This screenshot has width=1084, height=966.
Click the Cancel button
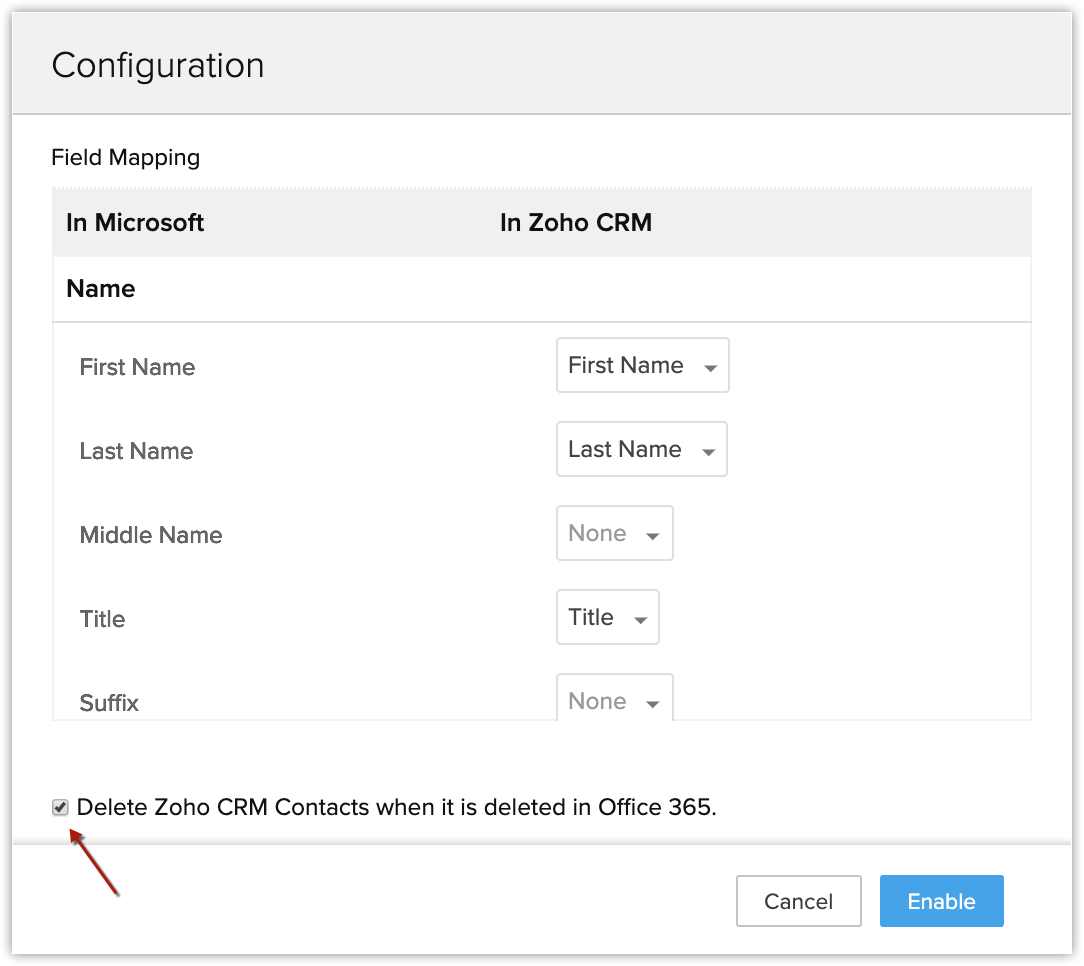(x=798, y=902)
